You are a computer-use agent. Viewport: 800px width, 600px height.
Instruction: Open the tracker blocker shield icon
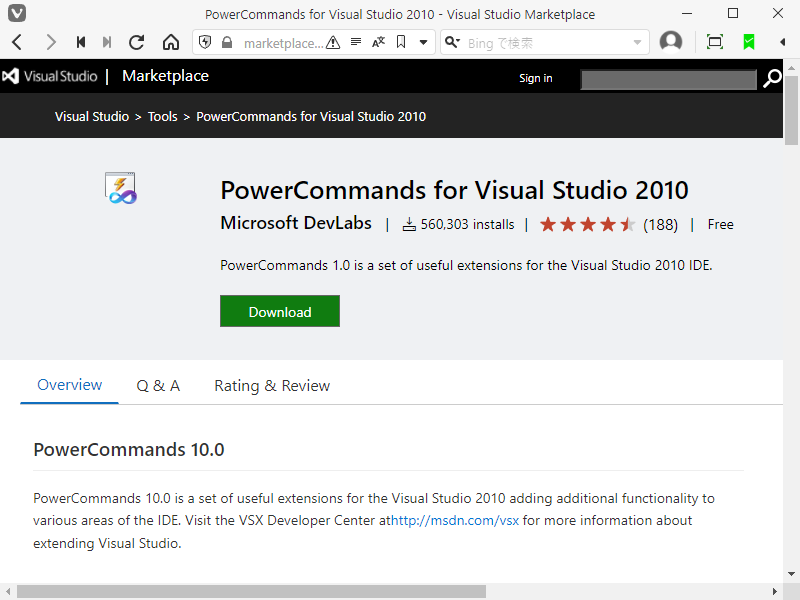pos(205,42)
